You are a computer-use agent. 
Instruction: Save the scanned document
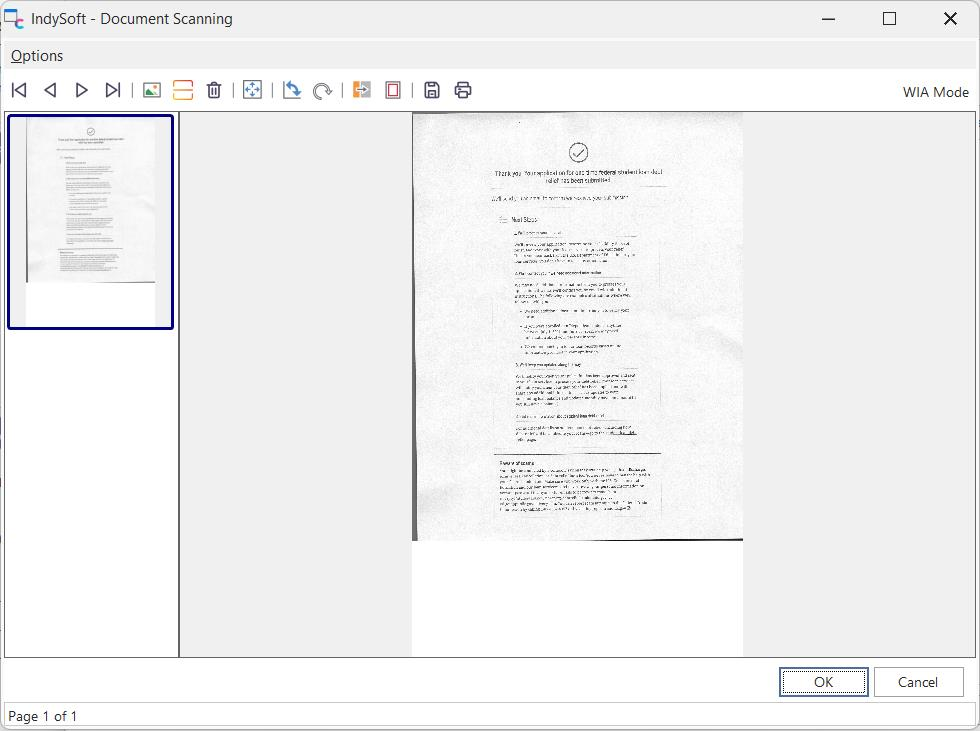pos(432,90)
